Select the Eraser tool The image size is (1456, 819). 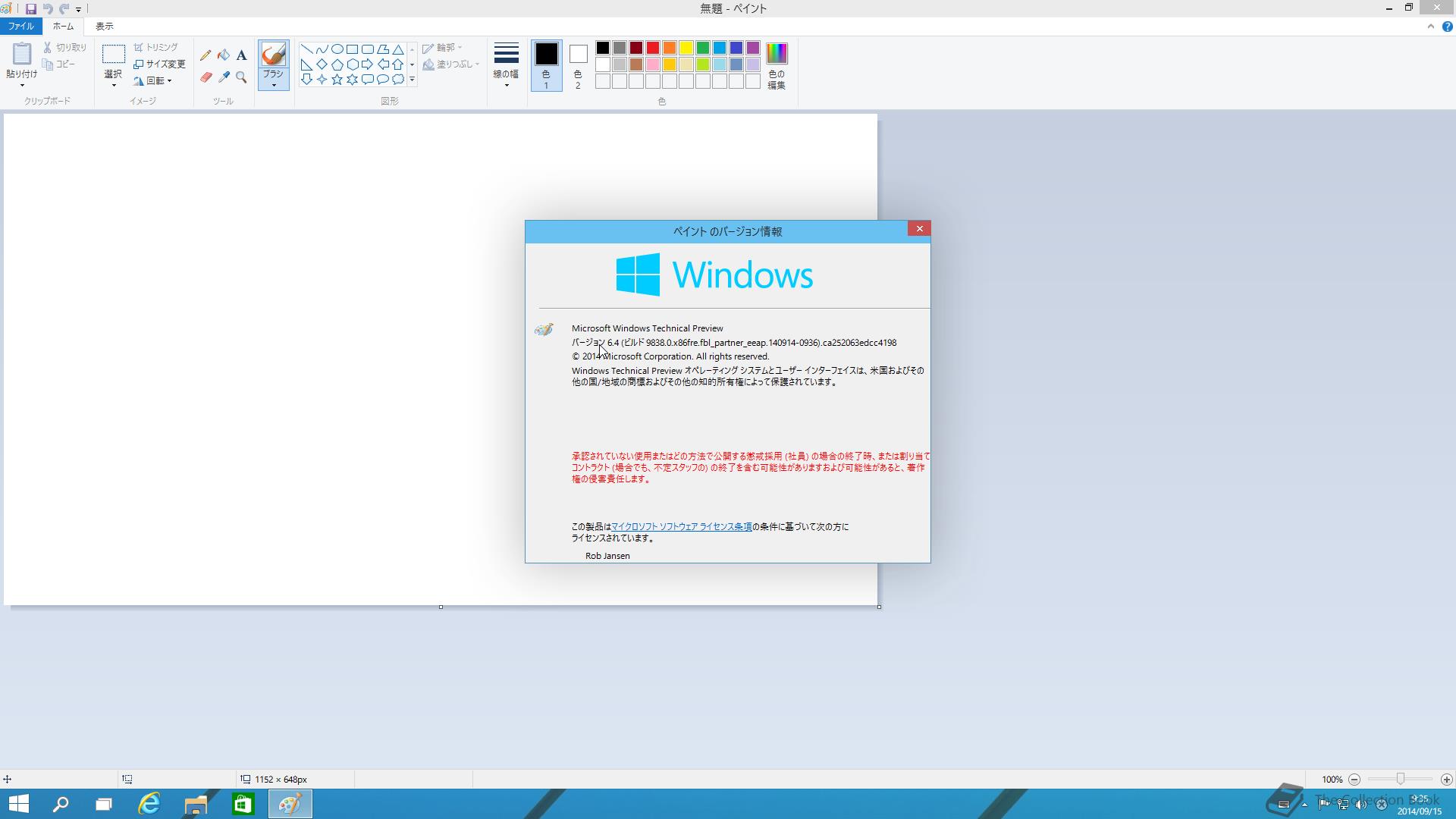206,77
